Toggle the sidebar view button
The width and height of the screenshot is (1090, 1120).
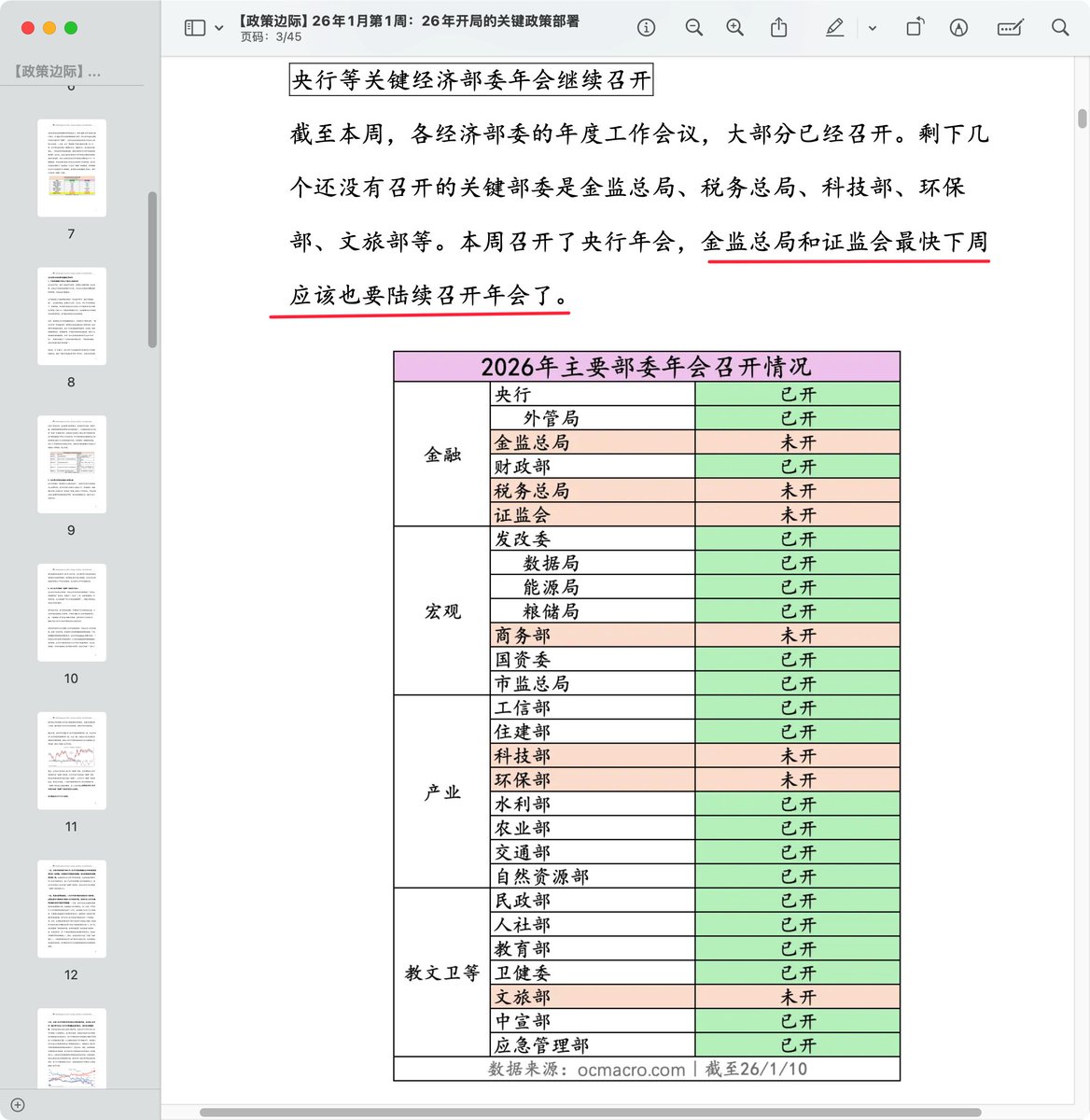tap(195, 28)
